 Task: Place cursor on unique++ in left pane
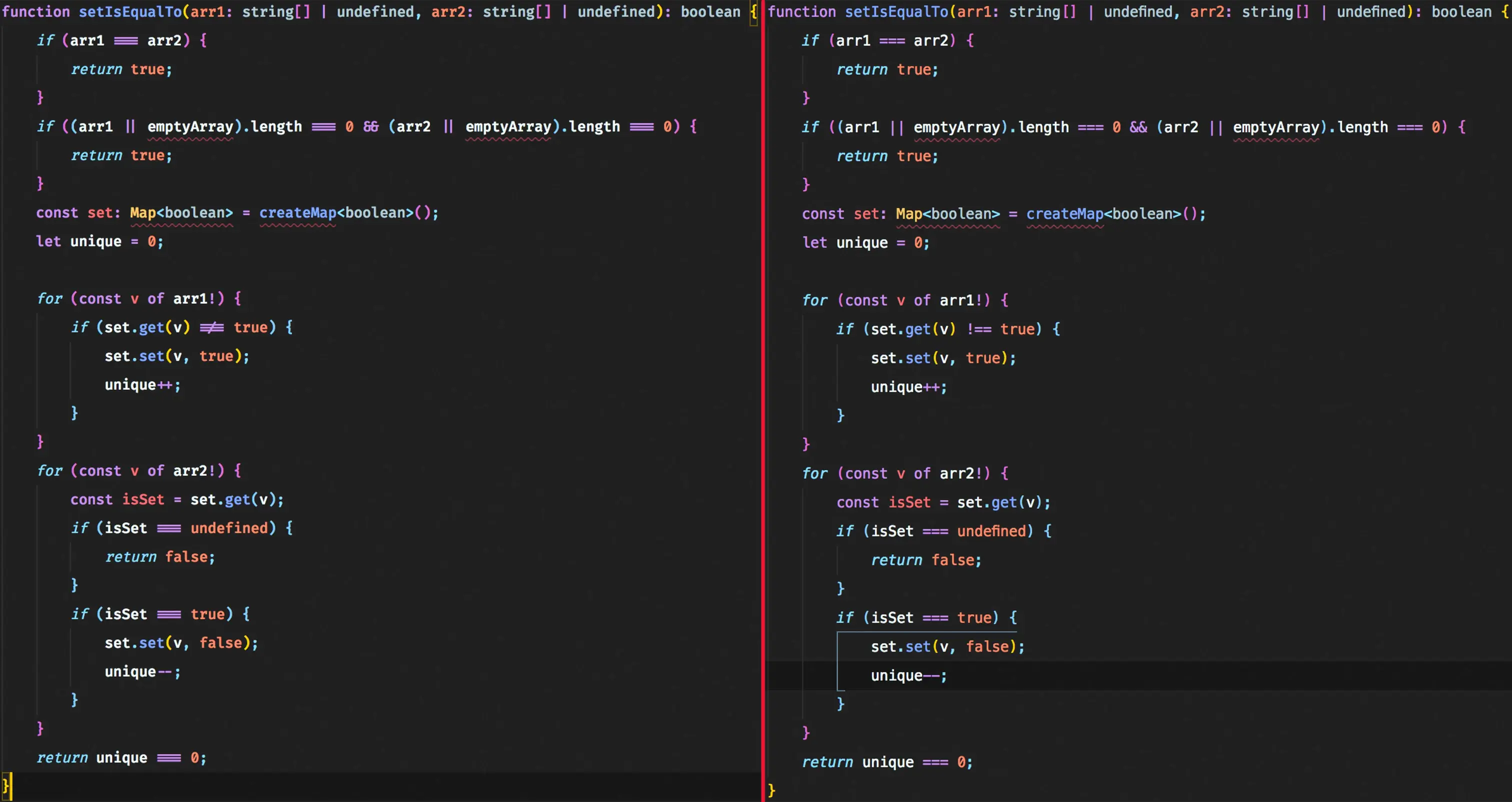click(x=142, y=385)
